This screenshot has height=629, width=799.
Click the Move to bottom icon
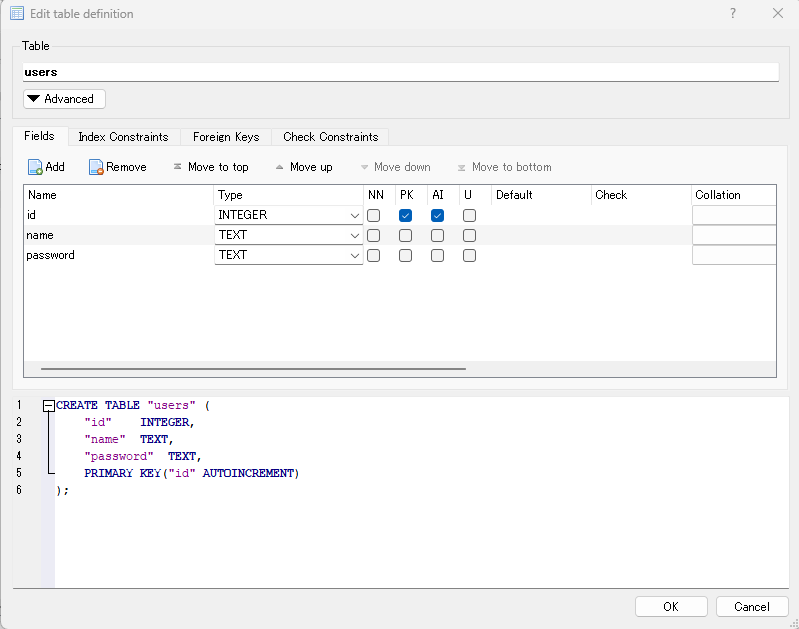coord(462,167)
